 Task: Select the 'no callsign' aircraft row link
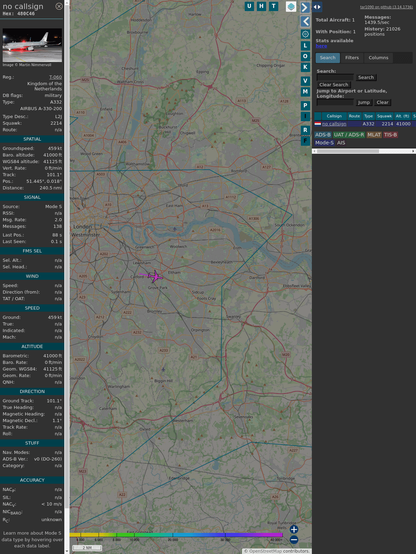334,124
